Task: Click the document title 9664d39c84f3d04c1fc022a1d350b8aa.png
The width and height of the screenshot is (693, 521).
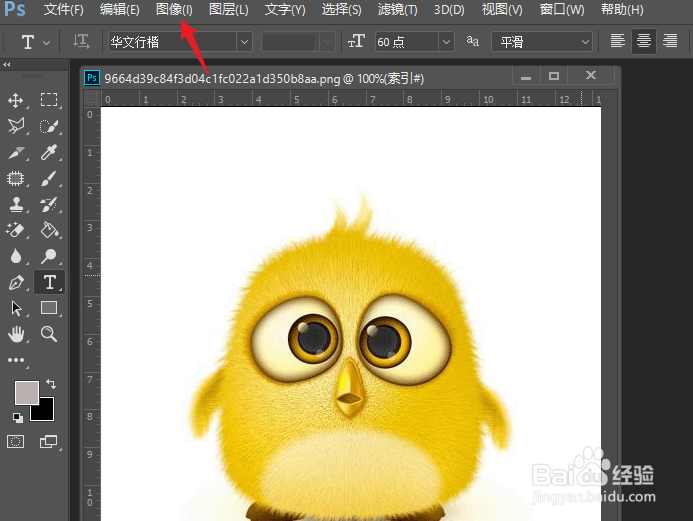Action: (222, 79)
